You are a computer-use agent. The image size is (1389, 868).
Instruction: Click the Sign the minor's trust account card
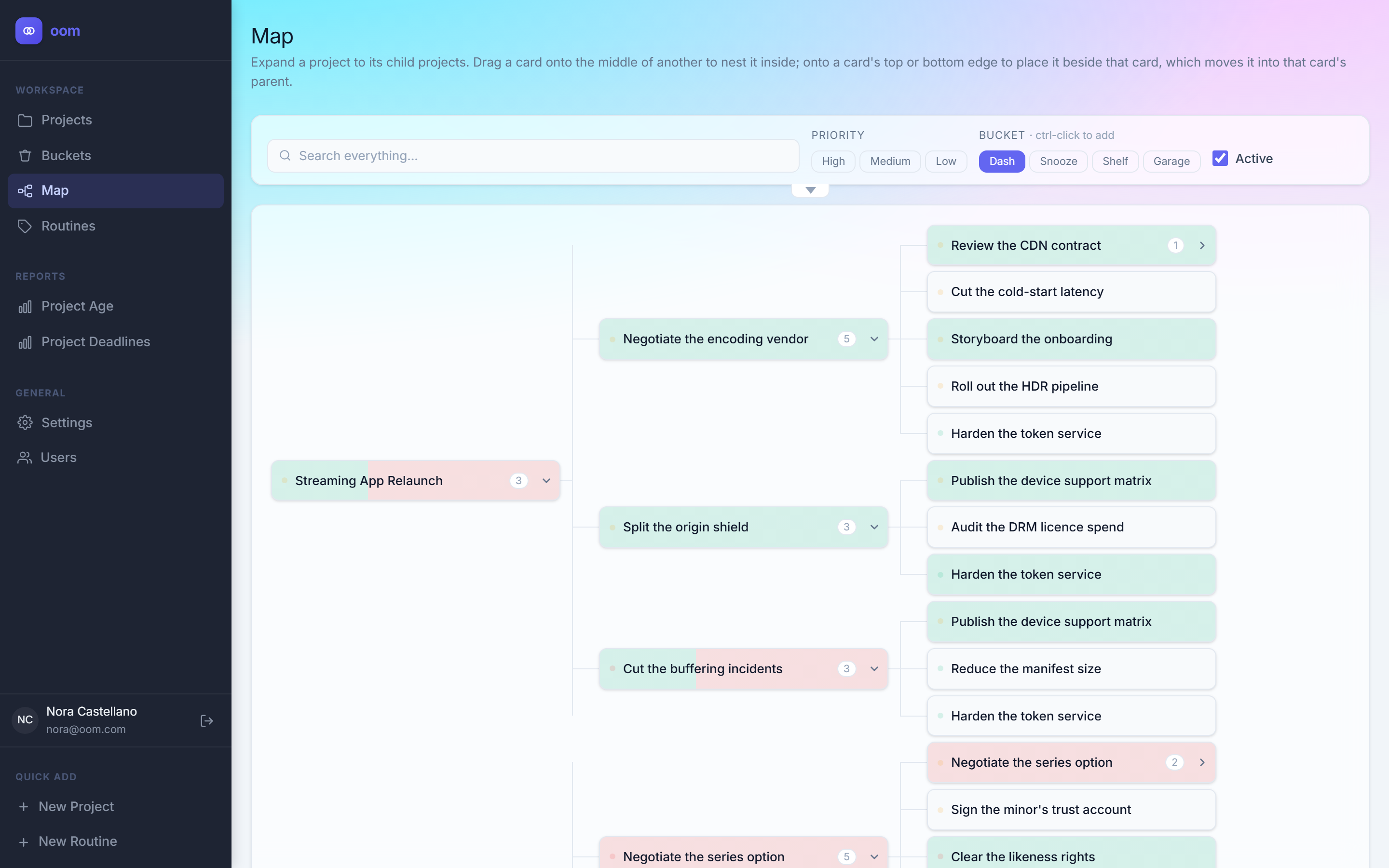click(1072, 810)
